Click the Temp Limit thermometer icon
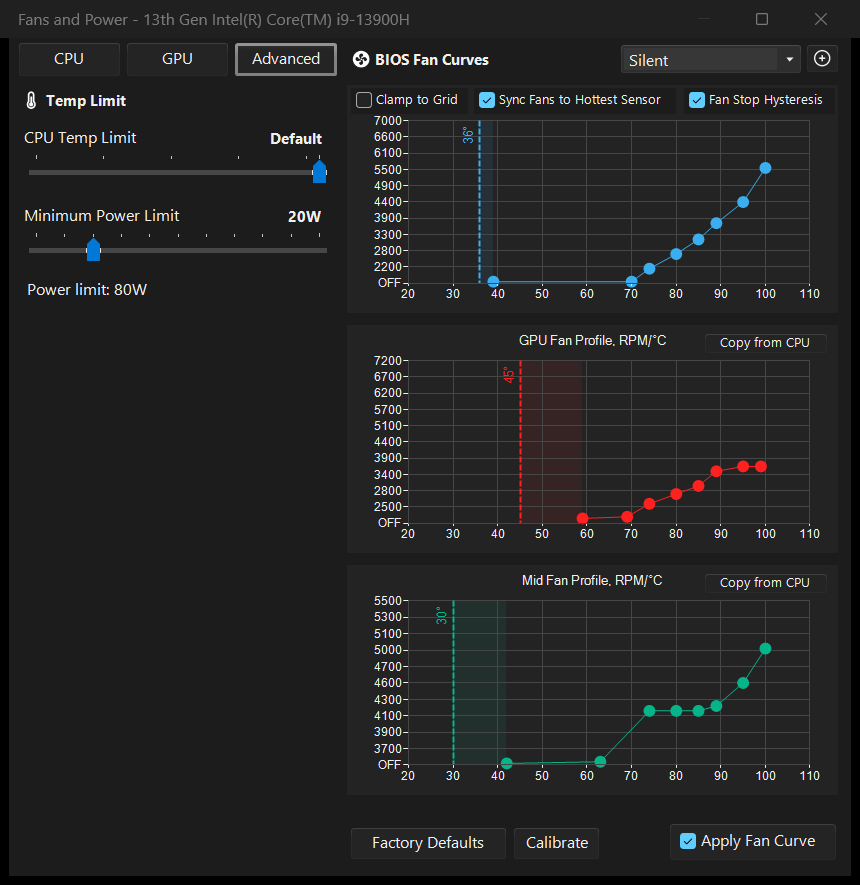860x885 pixels. [x=31, y=101]
